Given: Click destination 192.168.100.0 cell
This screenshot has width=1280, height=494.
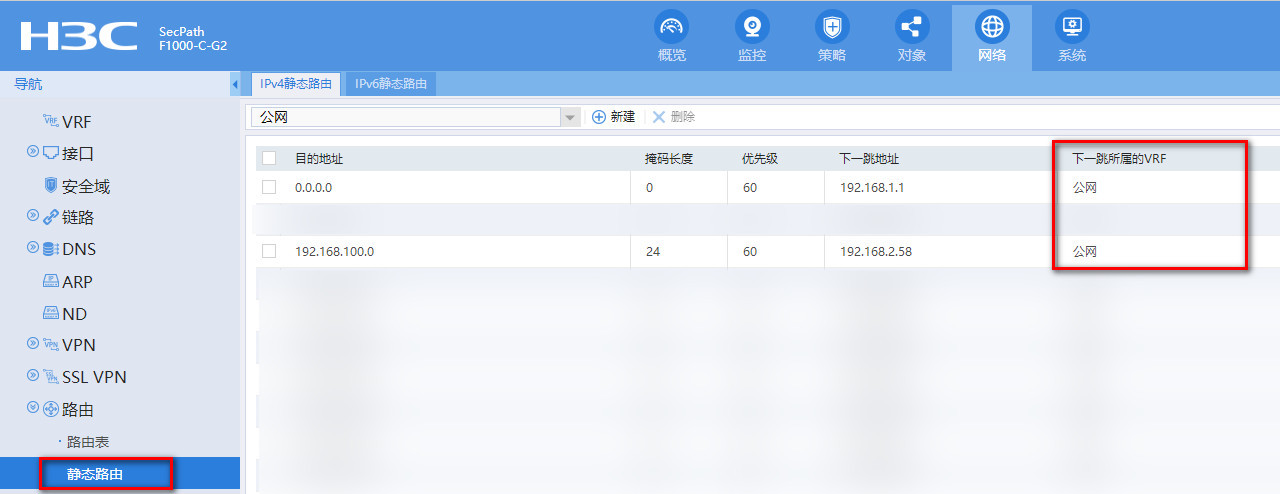Looking at the screenshot, I should coord(334,251).
